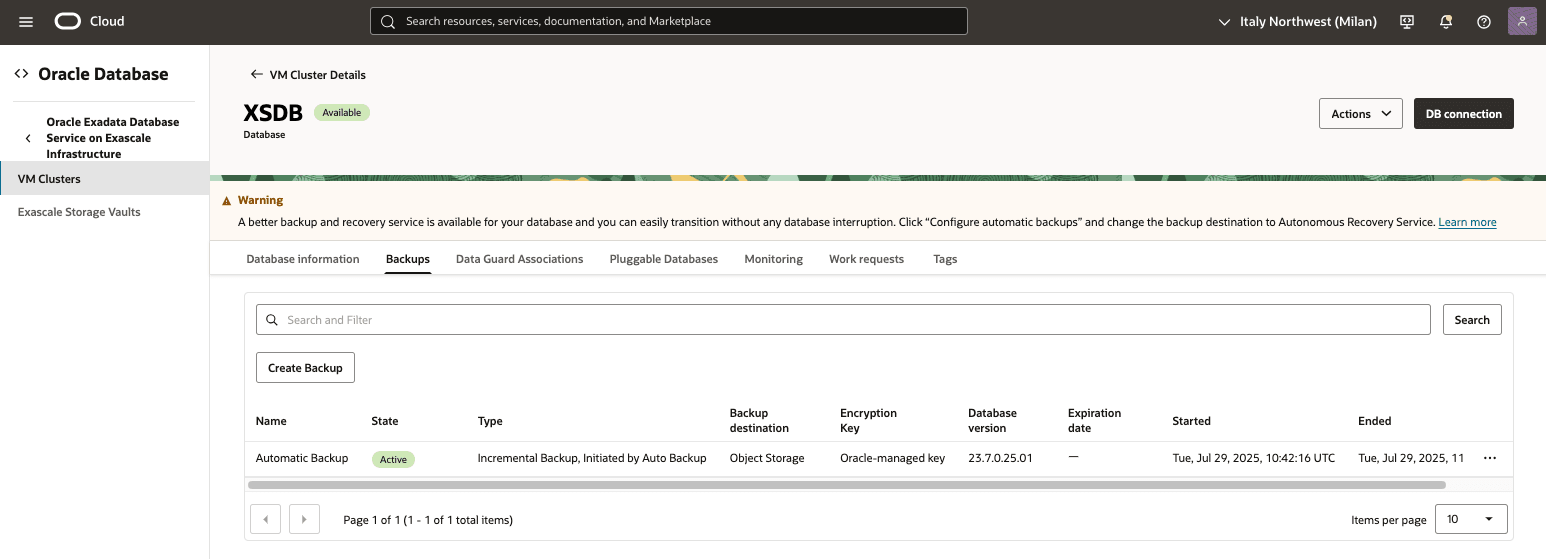Open row actions menu for Automatic Backup
1546x559 pixels.
pos(1490,458)
